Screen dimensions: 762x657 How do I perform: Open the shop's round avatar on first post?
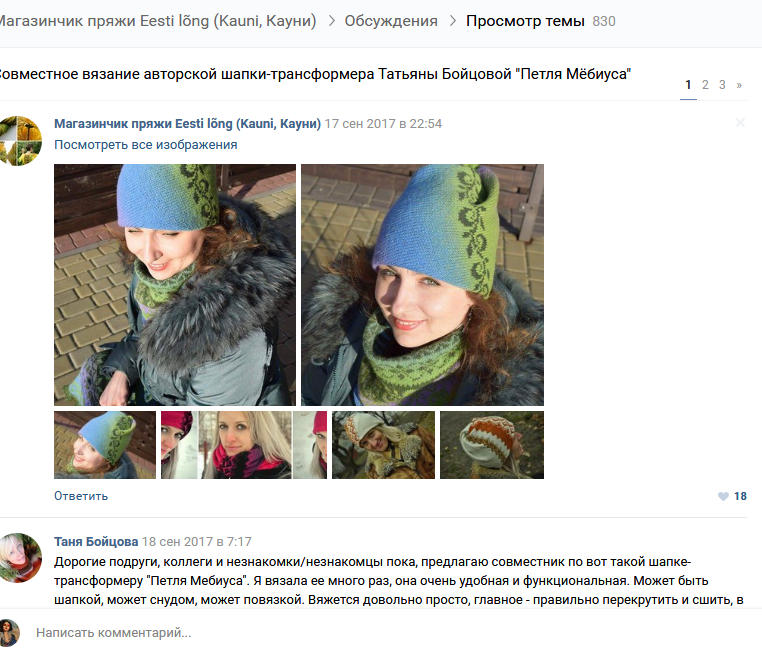click(x=18, y=141)
